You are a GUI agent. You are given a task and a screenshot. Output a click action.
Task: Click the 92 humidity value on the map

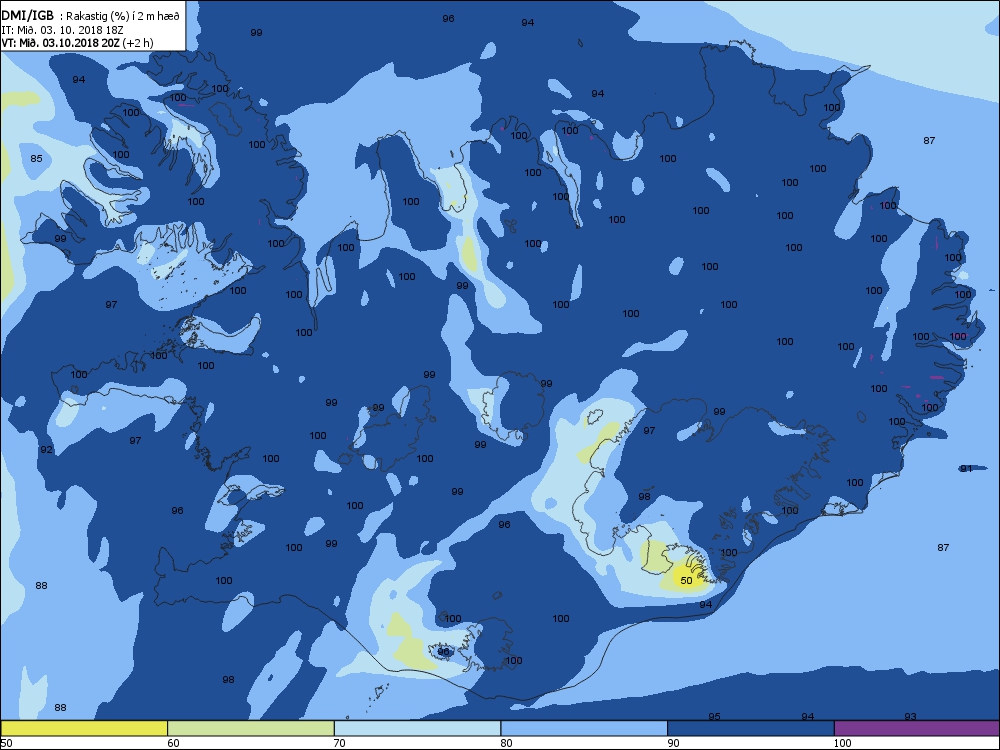point(47,450)
